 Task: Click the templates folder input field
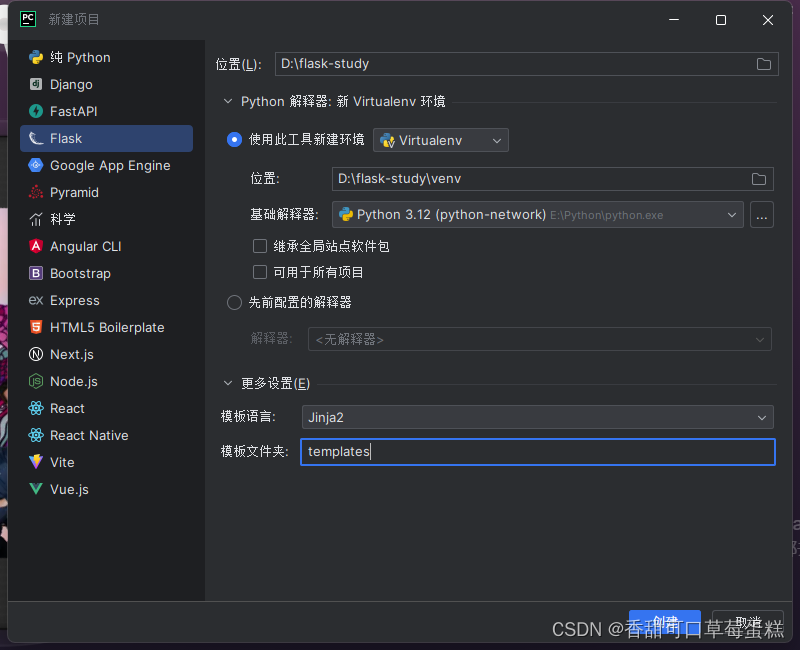[x=538, y=452]
